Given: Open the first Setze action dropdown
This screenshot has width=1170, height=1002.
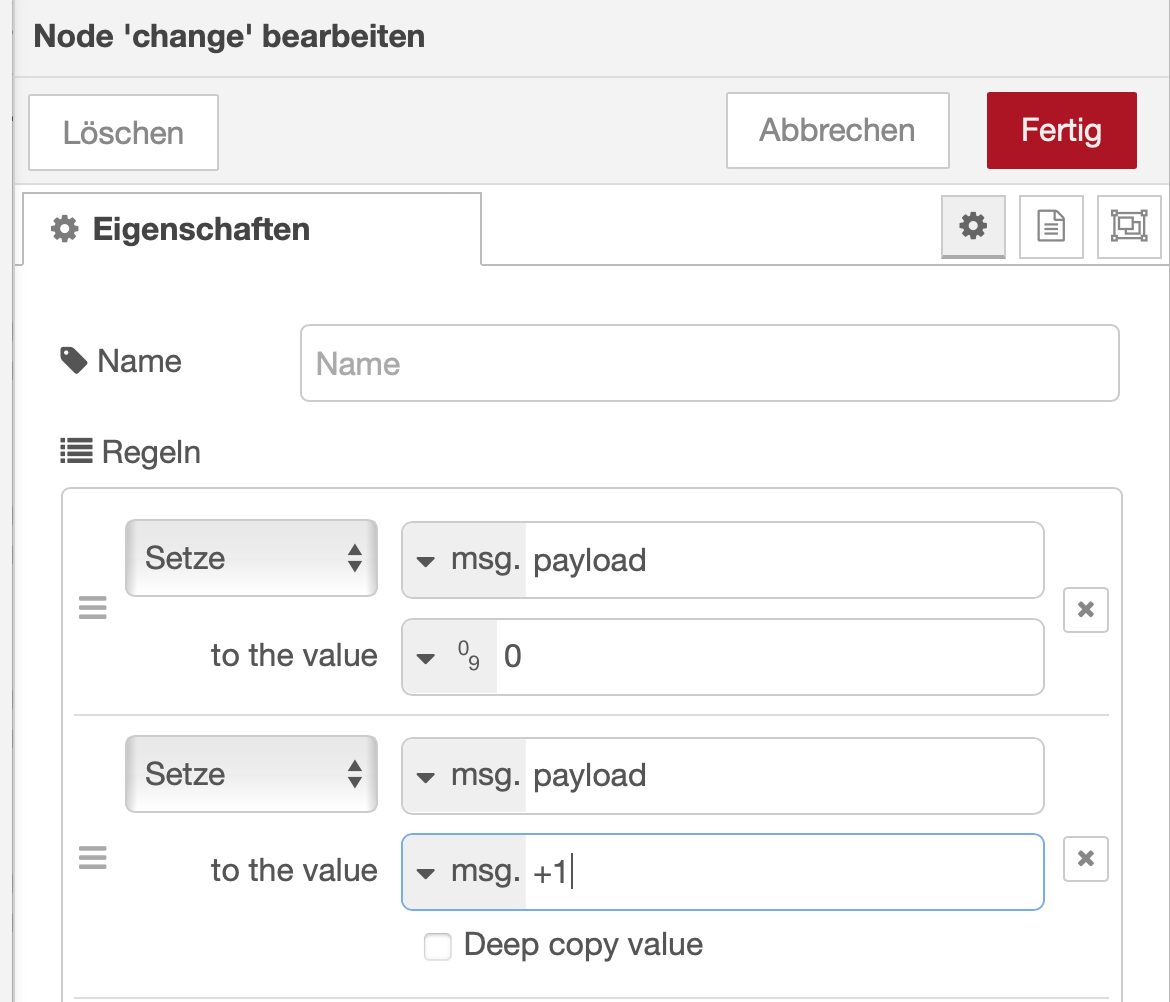Looking at the screenshot, I should click(251, 558).
